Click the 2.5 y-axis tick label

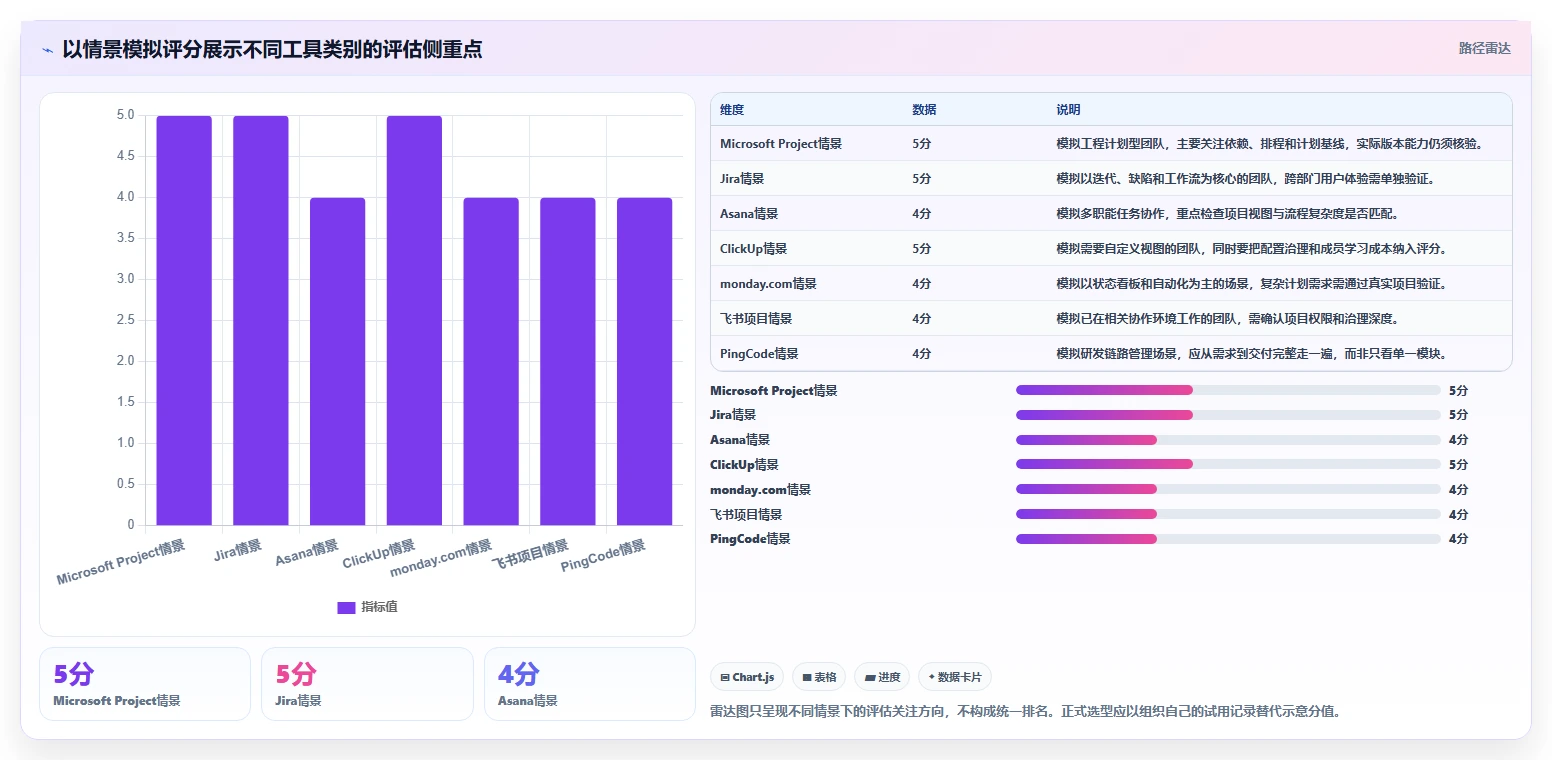(x=125, y=320)
